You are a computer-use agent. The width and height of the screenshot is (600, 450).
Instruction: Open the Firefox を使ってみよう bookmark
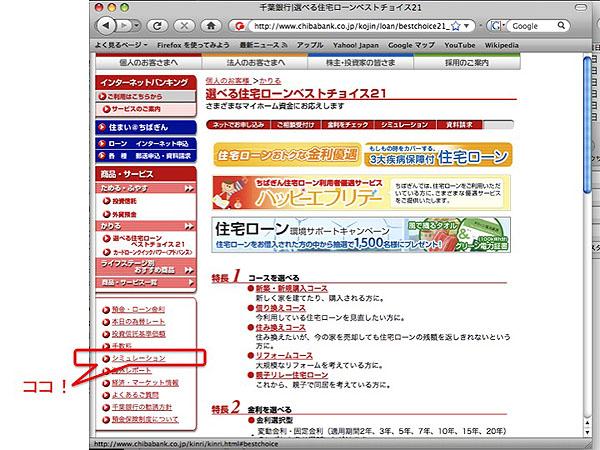click(x=193, y=45)
